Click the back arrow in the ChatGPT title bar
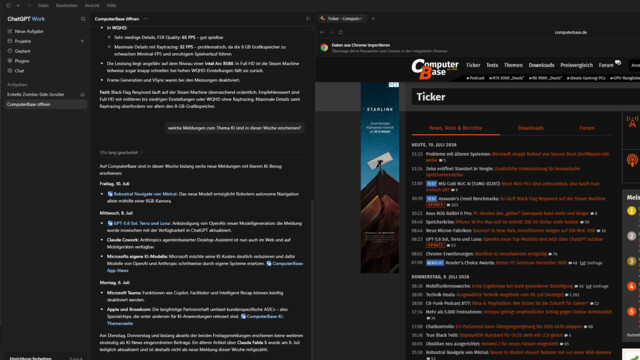The height and width of the screenshot is (360, 640). [x=19, y=6]
